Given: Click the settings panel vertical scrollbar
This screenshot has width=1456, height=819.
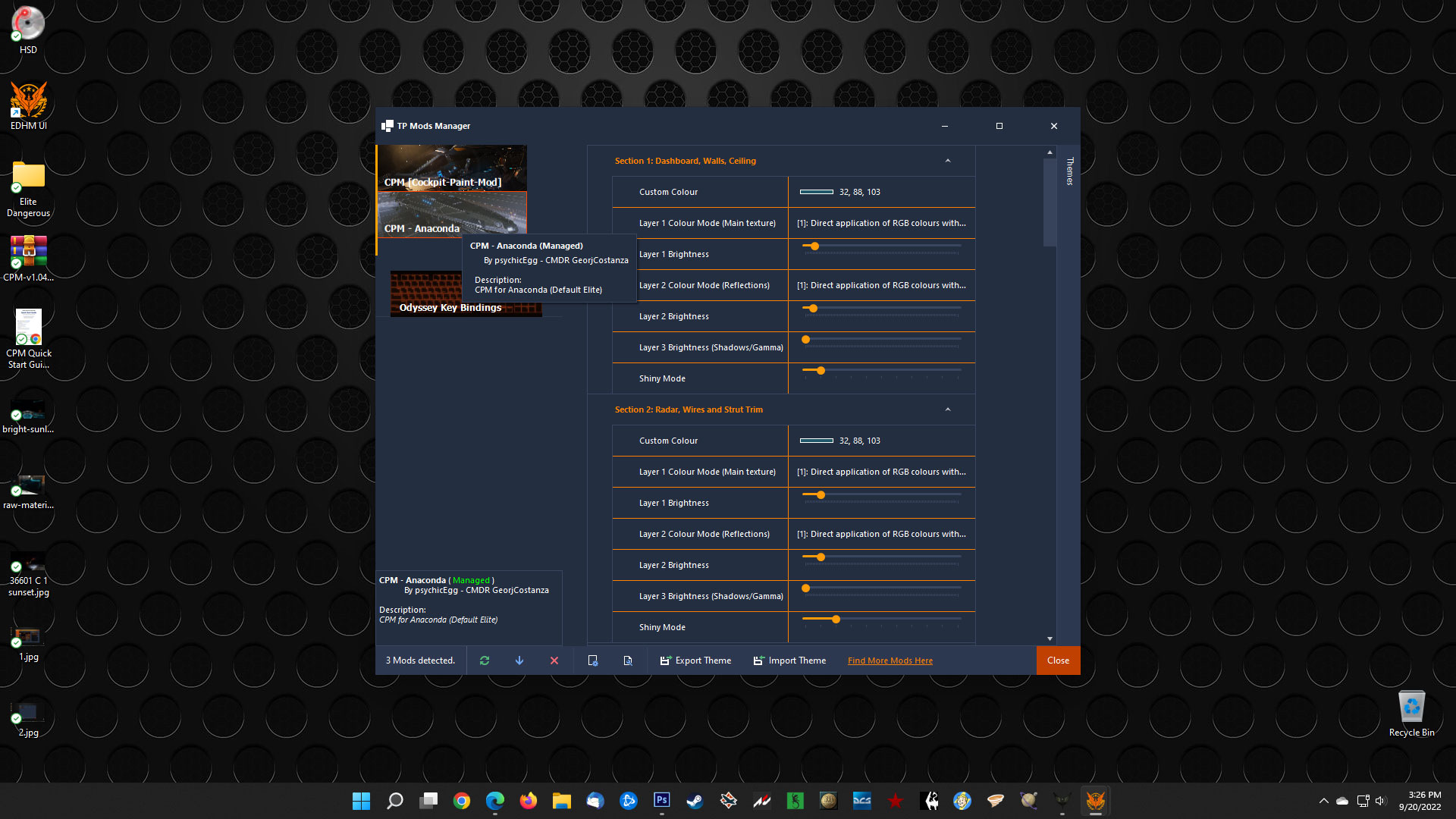Looking at the screenshot, I should (x=1050, y=202).
